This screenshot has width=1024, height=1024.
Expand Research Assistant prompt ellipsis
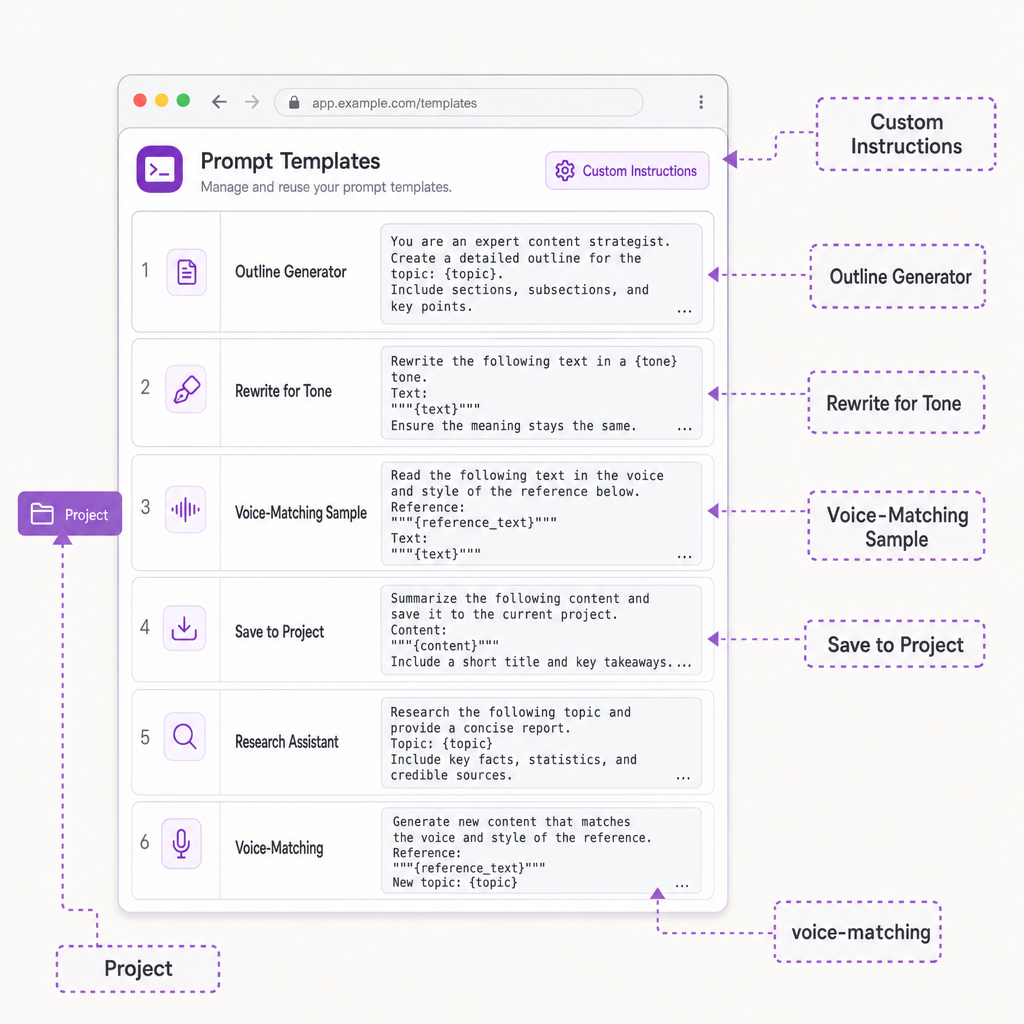(683, 778)
